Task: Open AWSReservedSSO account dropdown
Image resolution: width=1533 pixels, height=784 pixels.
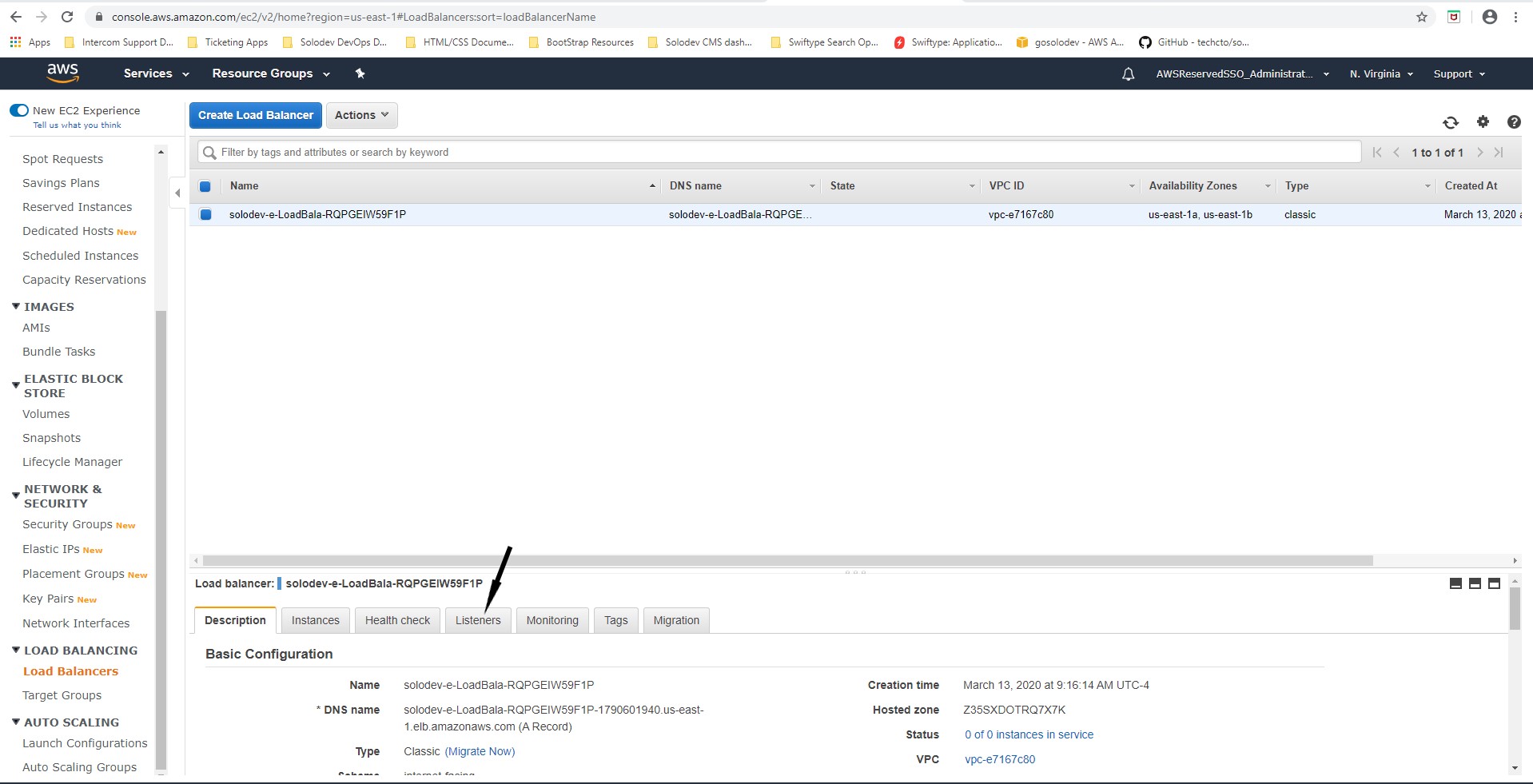Action: click(1242, 74)
